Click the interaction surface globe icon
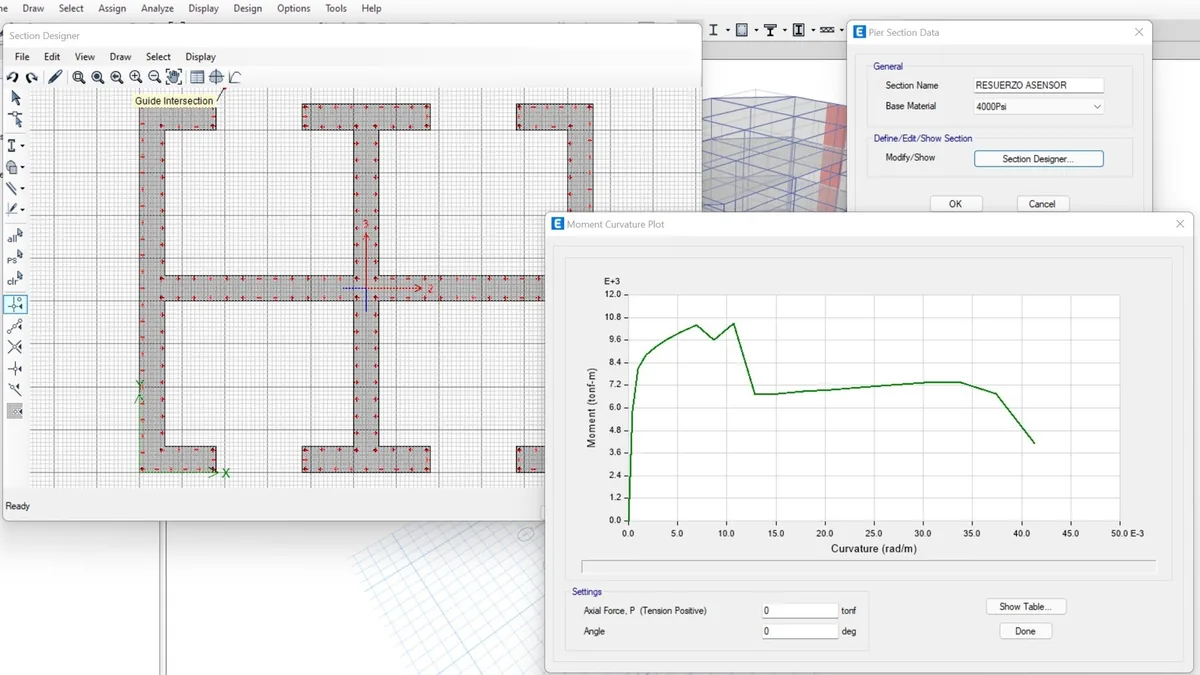The width and height of the screenshot is (1200, 675). pyautogui.click(x=216, y=77)
